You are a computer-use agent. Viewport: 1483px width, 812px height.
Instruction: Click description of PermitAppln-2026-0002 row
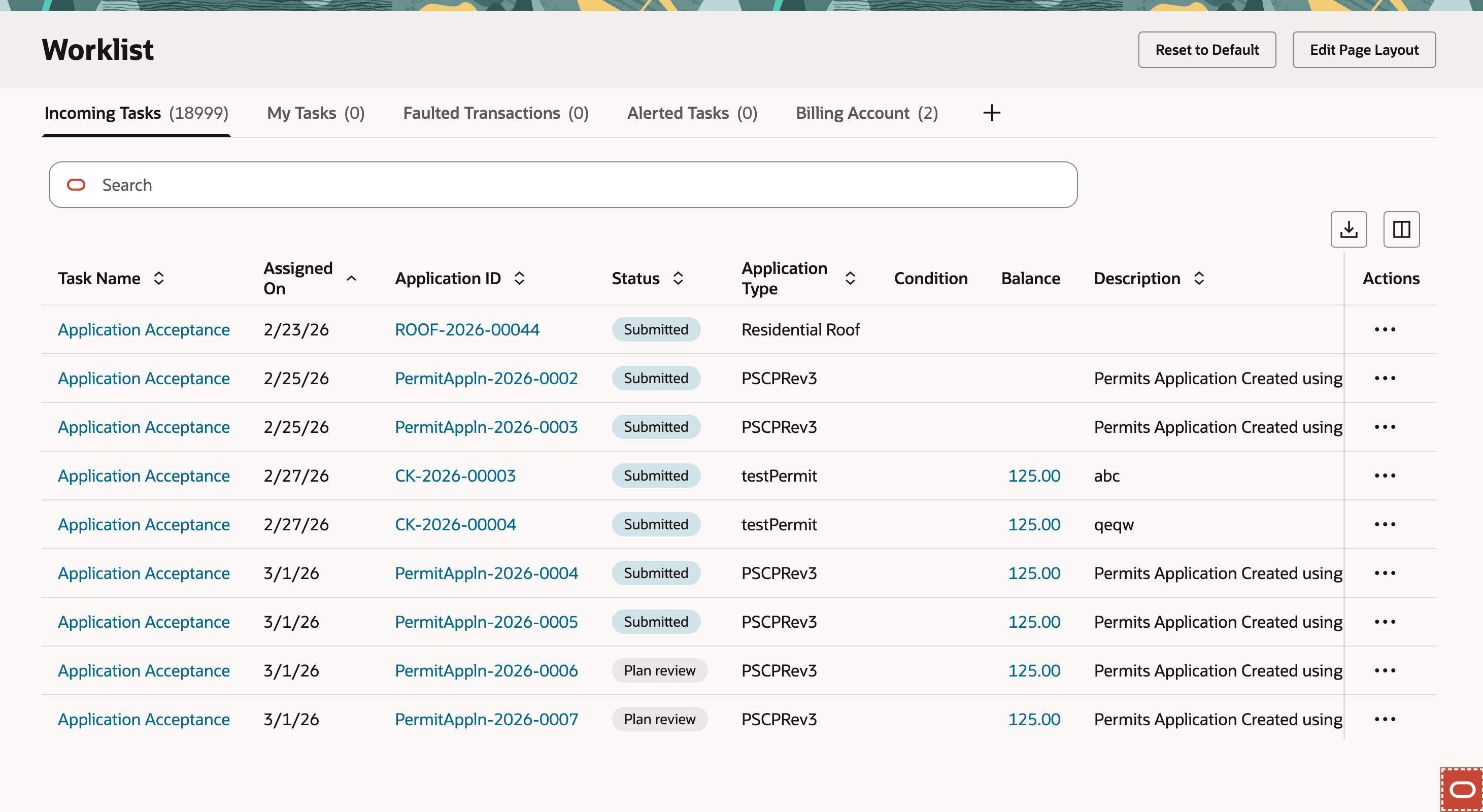pos(1218,378)
